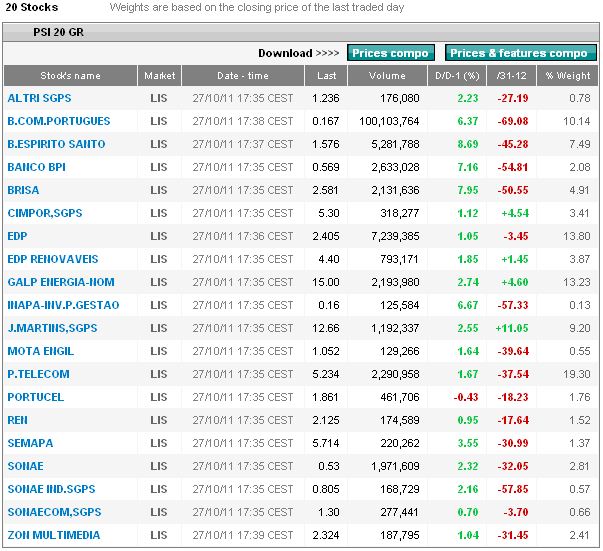603x551 pixels.
Task: Open SONAE stock link
Action: tap(26, 466)
